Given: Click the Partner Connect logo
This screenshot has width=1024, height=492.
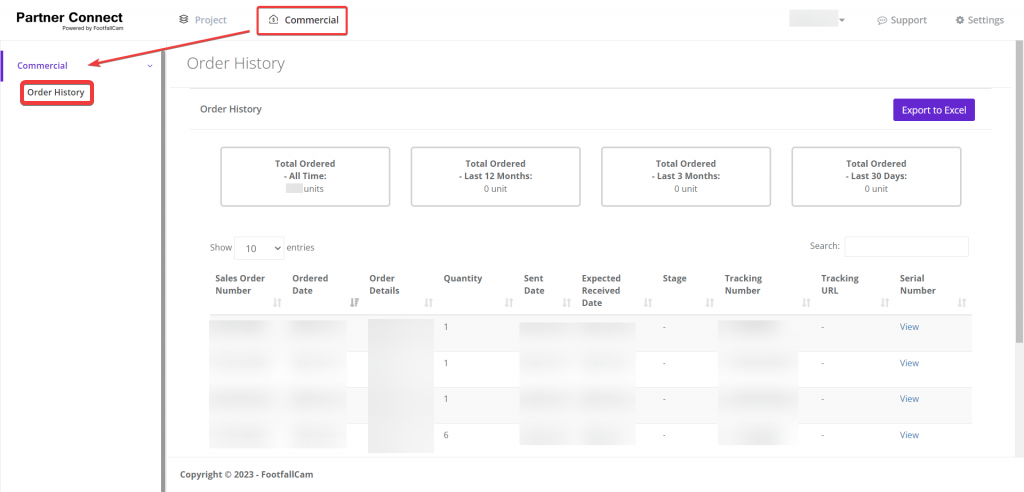Looking at the screenshot, I should tap(69, 20).
